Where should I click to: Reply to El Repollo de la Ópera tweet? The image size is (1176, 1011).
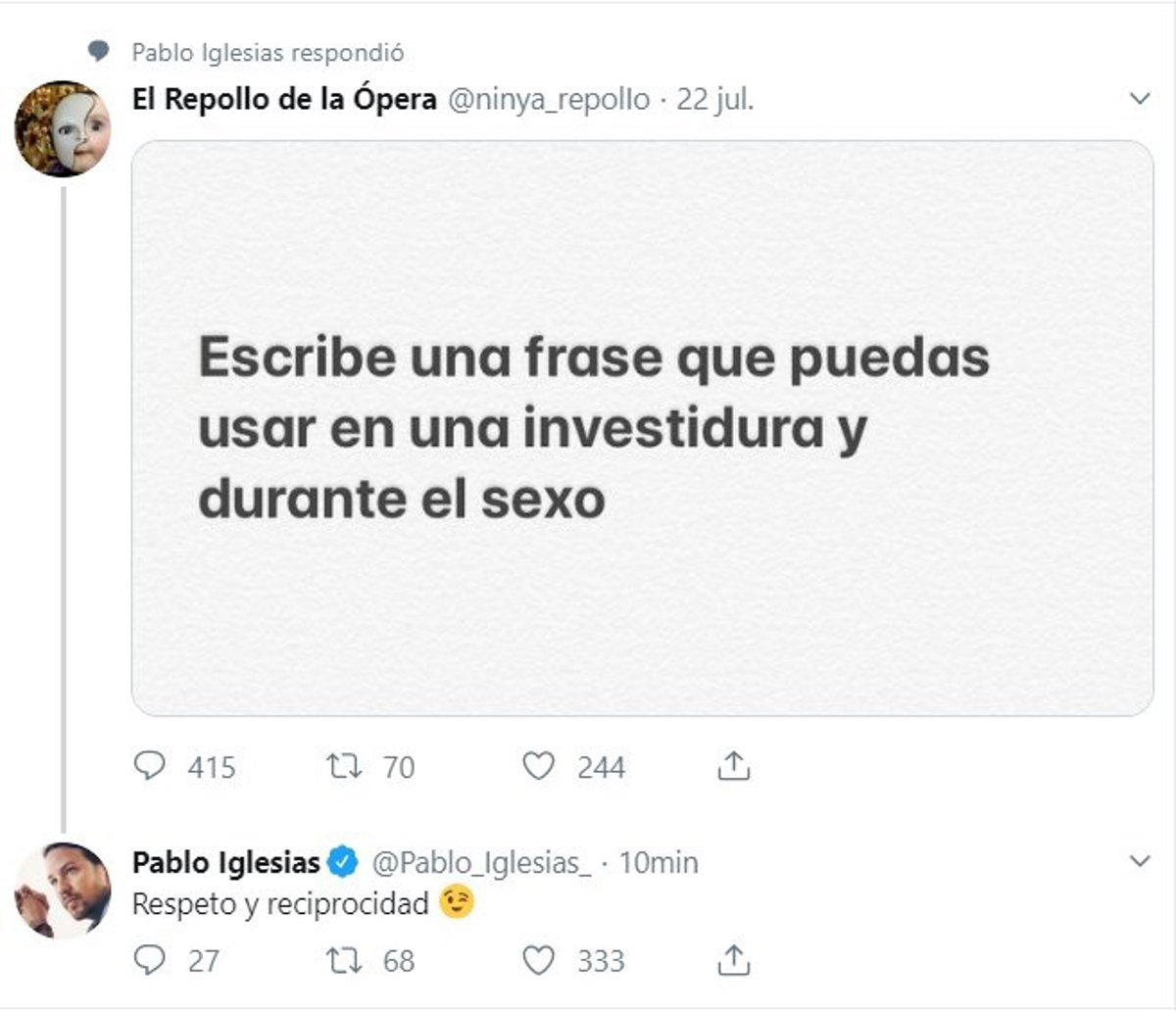pyautogui.click(x=149, y=766)
